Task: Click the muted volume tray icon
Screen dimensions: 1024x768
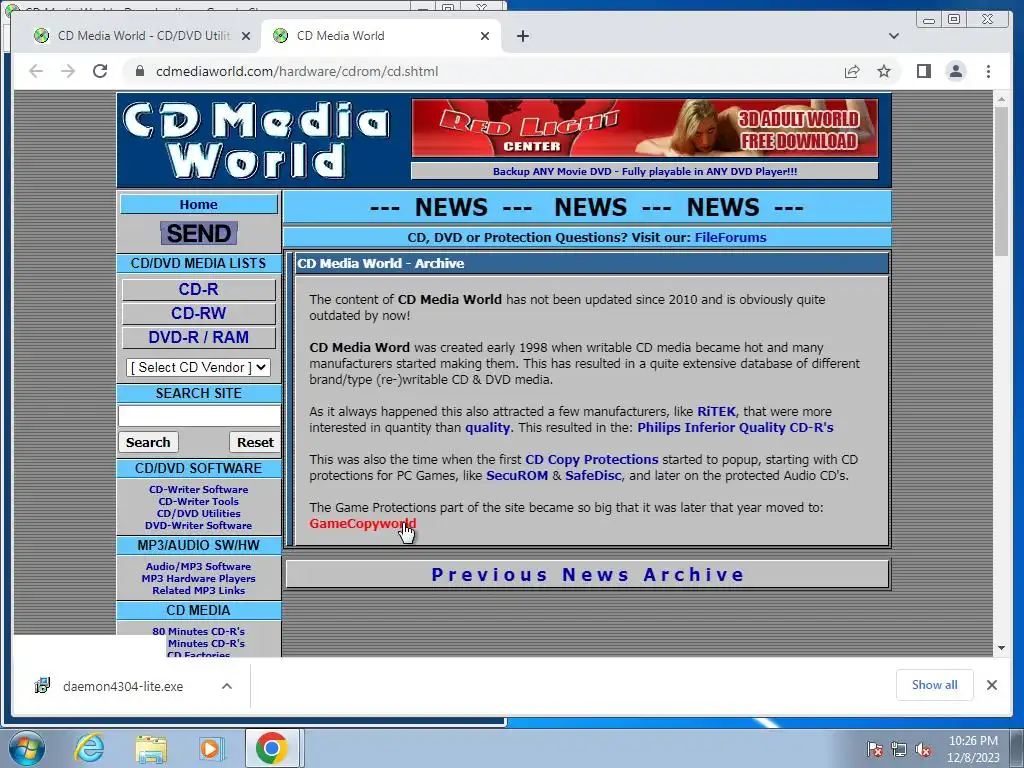Action: pos(923,750)
